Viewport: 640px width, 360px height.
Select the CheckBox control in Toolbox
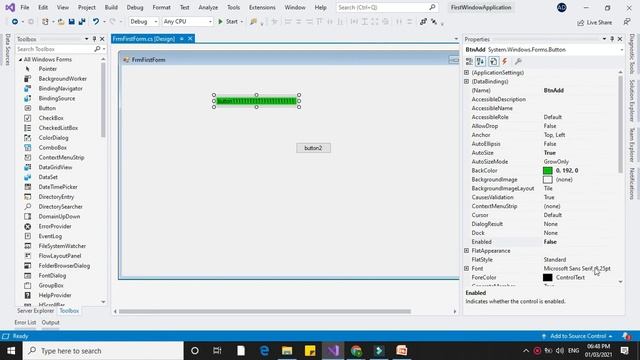click(x=51, y=118)
